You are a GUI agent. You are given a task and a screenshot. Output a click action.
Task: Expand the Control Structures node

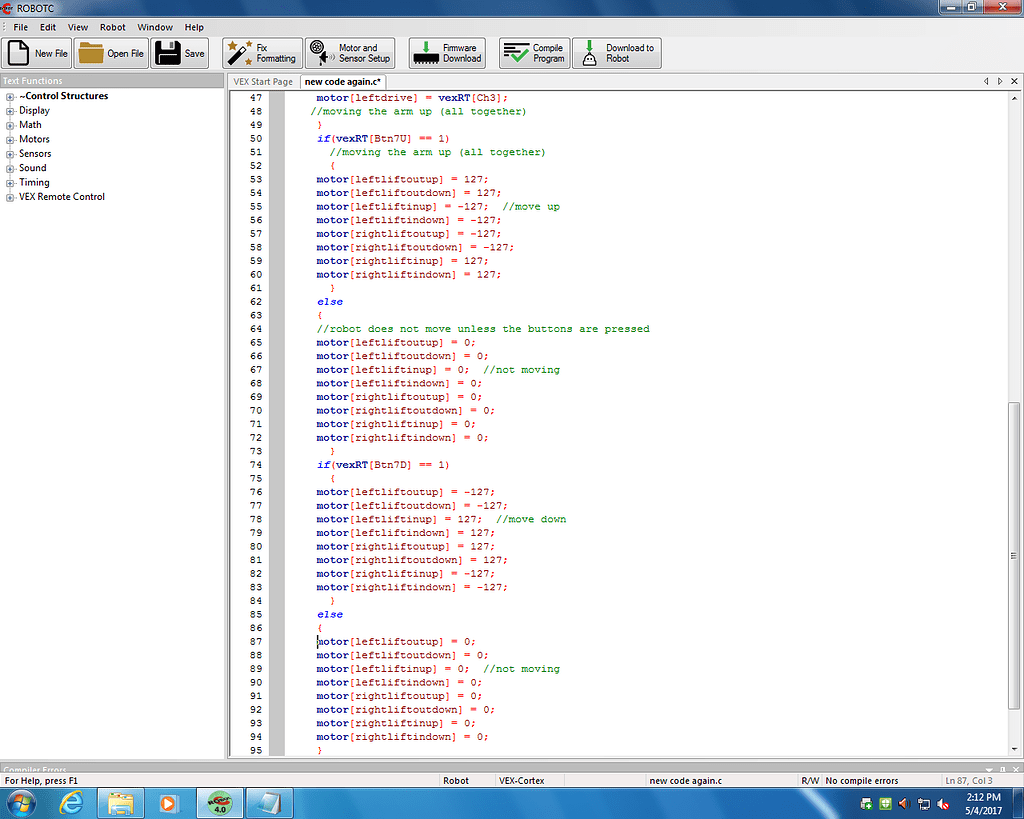10,97
